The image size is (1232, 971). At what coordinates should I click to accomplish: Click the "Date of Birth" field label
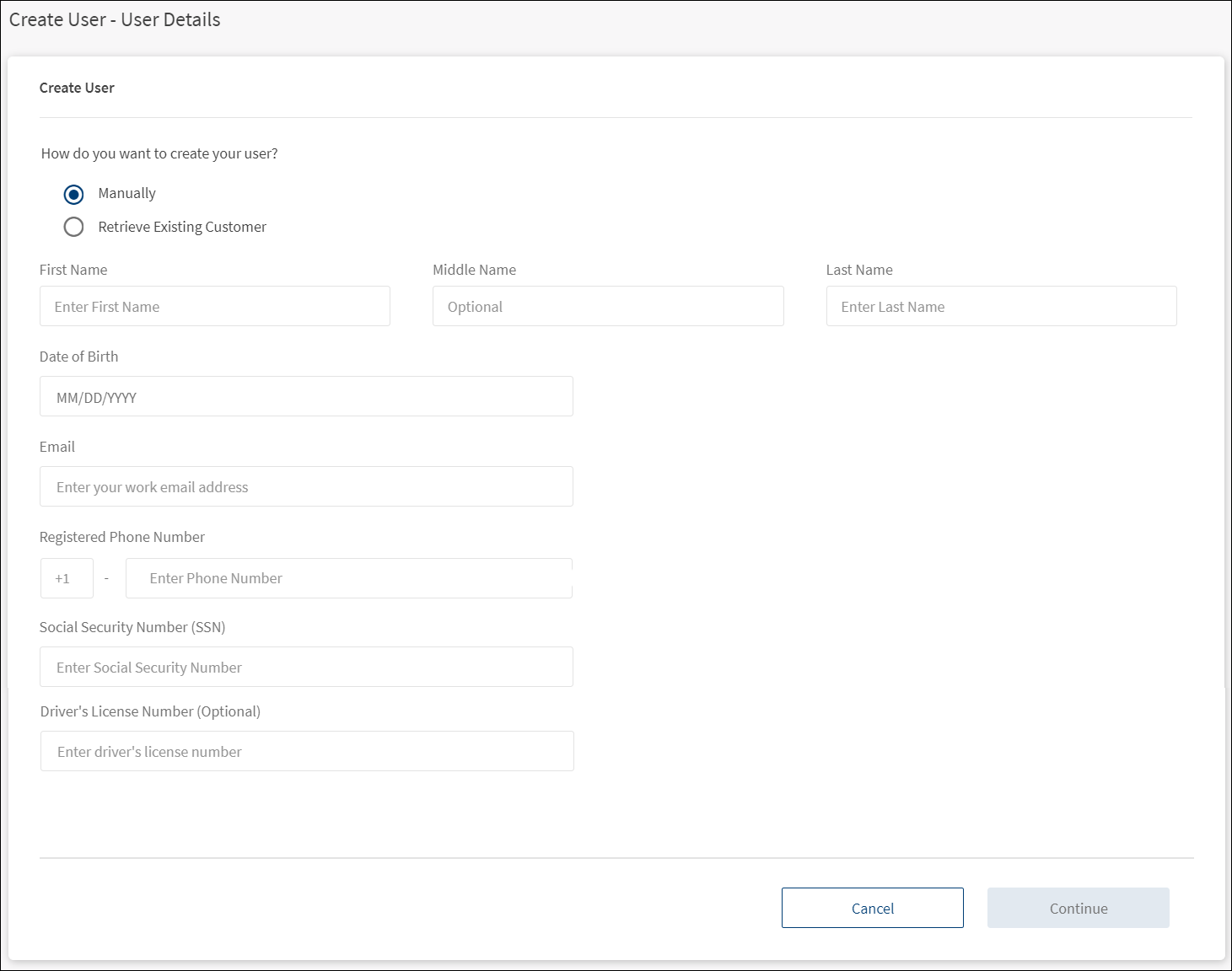(x=79, y=357)
